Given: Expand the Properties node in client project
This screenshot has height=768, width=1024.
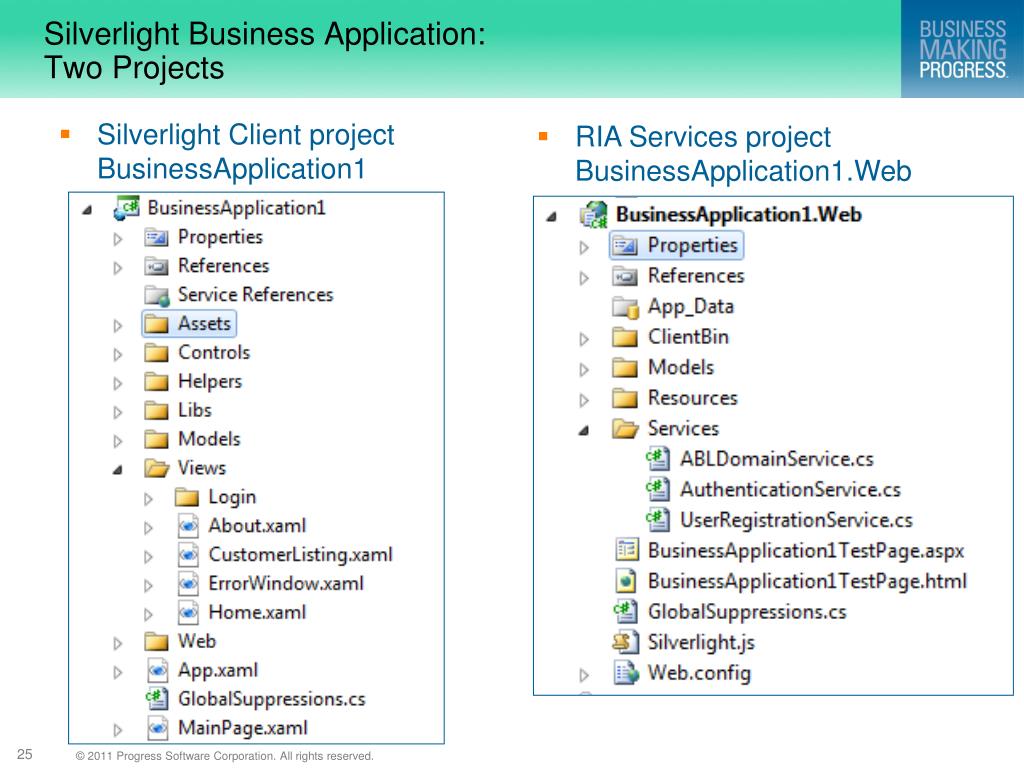Looking at the screenshot, I should [118, 239].
